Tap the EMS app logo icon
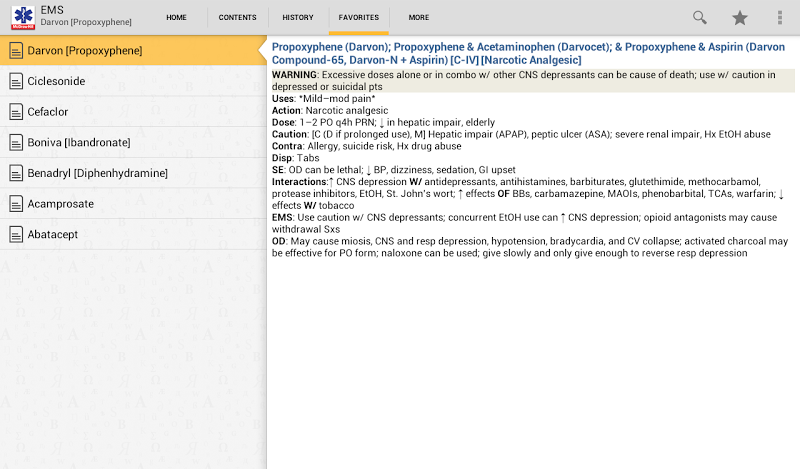The height and width of the screenshot is (469, 800). pos(23,17)
